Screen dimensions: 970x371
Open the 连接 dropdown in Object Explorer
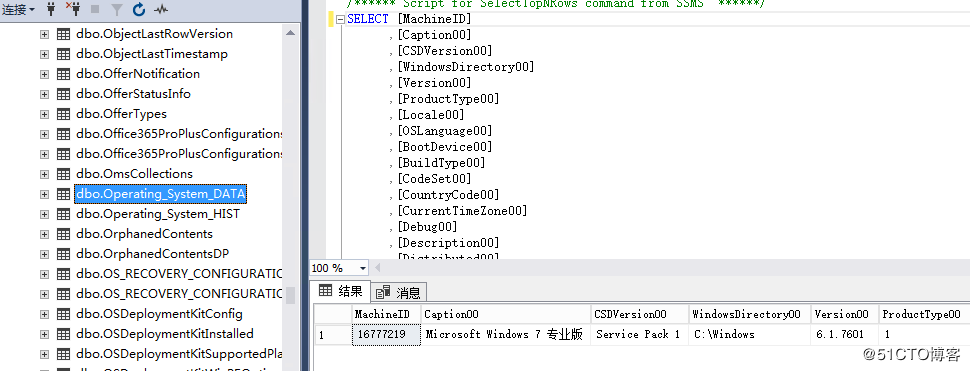pyautogui.click(x=19, y=9)
